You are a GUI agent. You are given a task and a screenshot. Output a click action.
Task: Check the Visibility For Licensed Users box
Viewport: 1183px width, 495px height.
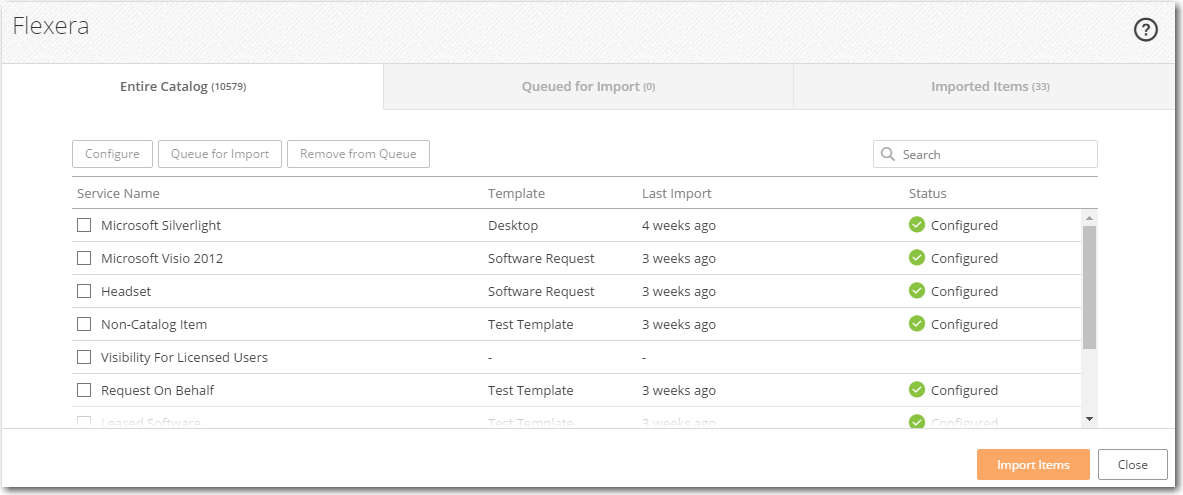pyautogui.click(x=84, y=357)
